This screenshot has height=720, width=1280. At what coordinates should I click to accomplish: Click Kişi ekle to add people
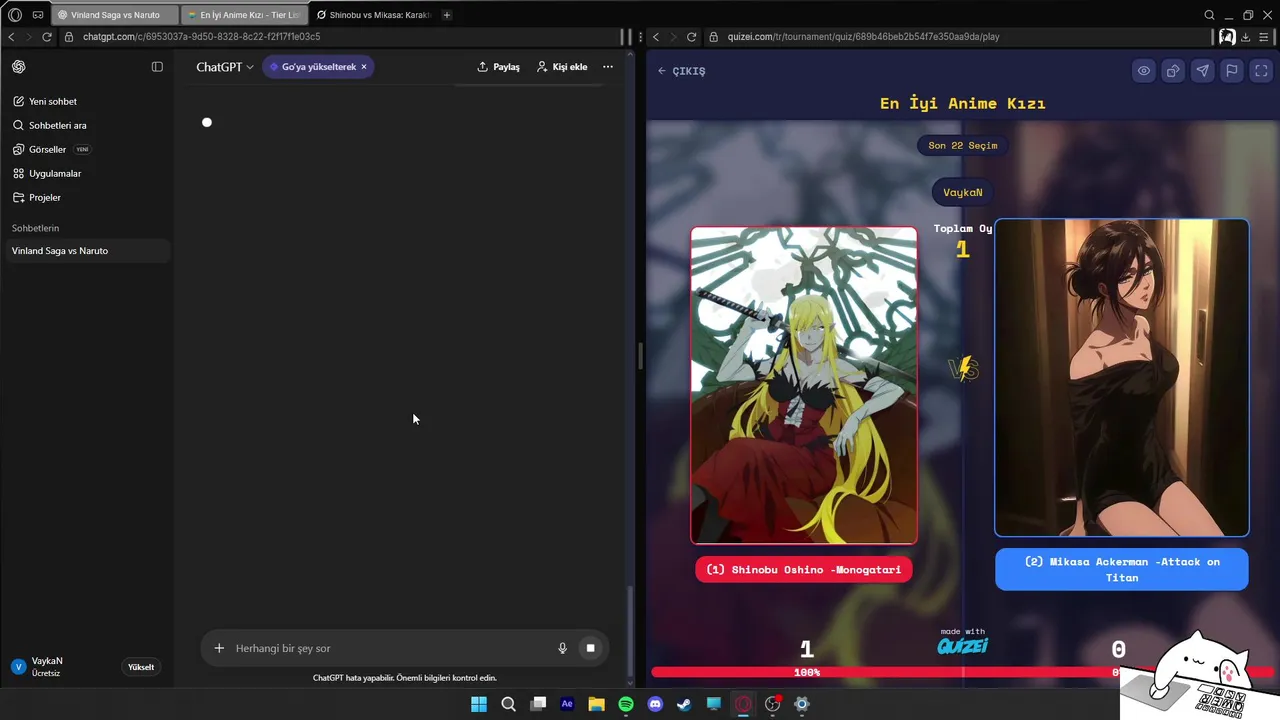tap(562, 67)
